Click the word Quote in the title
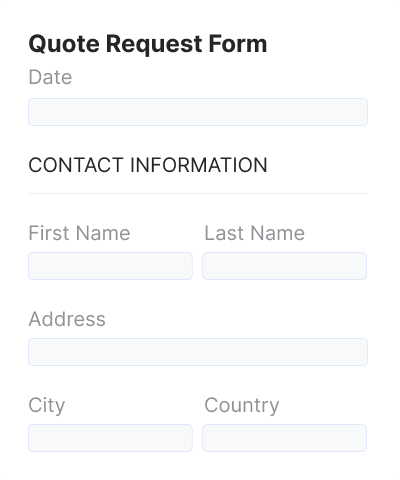 pos(64,44)
